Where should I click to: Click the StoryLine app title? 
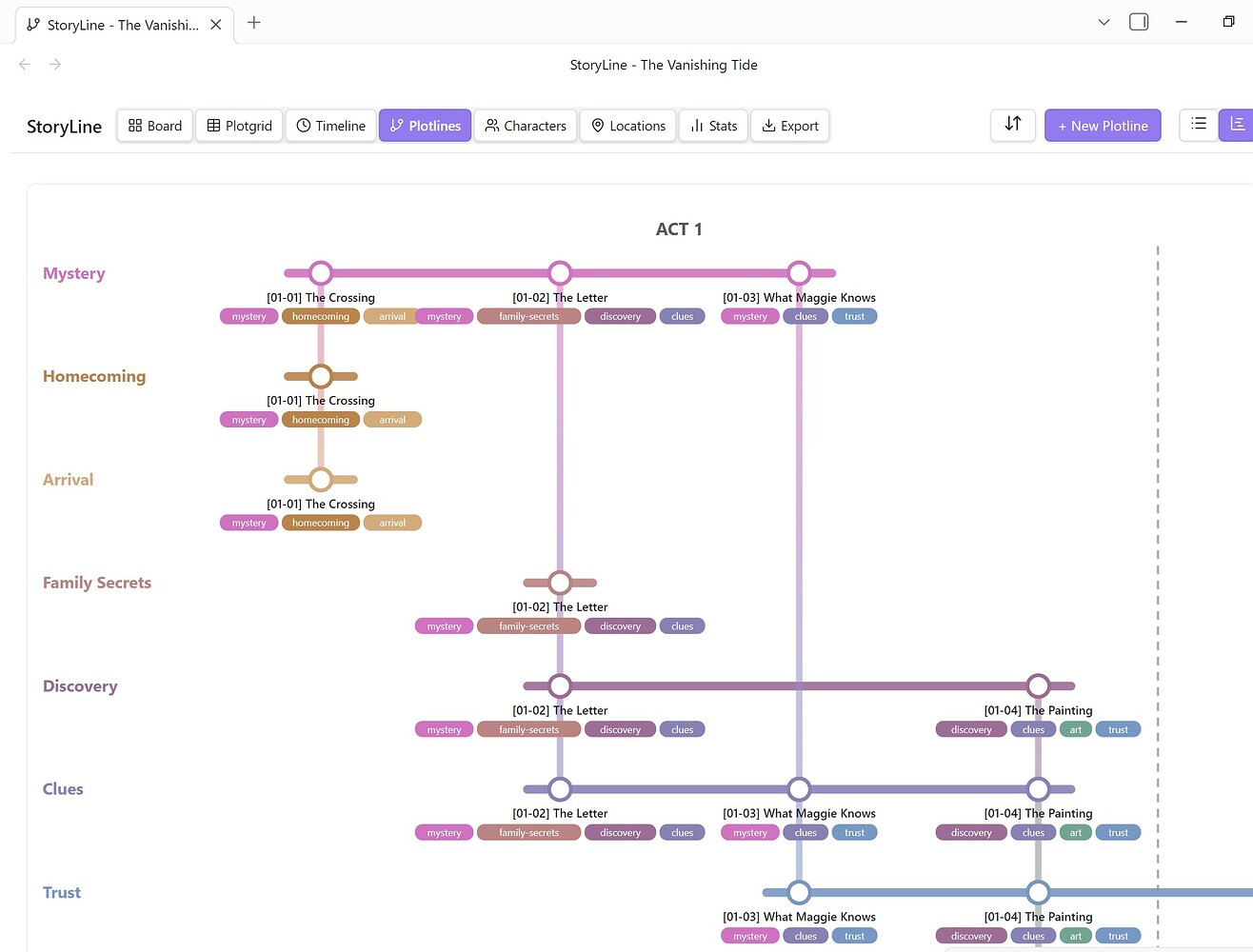(64, 127)
